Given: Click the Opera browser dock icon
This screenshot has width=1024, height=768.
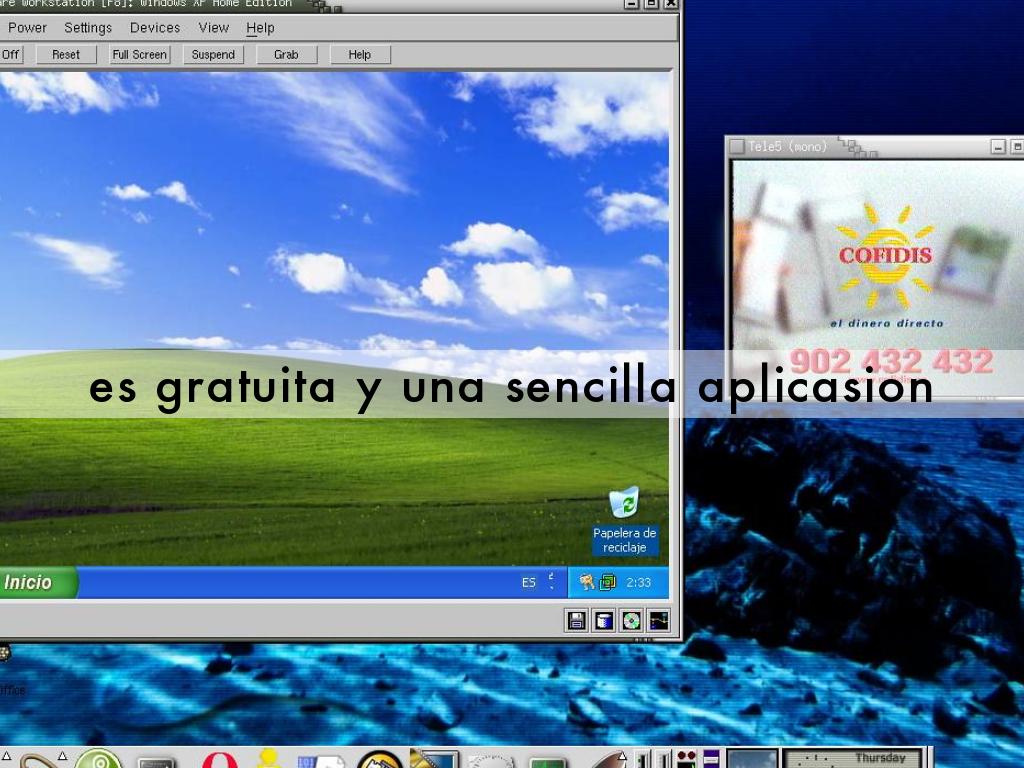Looking at the screenshot, I should tap(219, 759).
